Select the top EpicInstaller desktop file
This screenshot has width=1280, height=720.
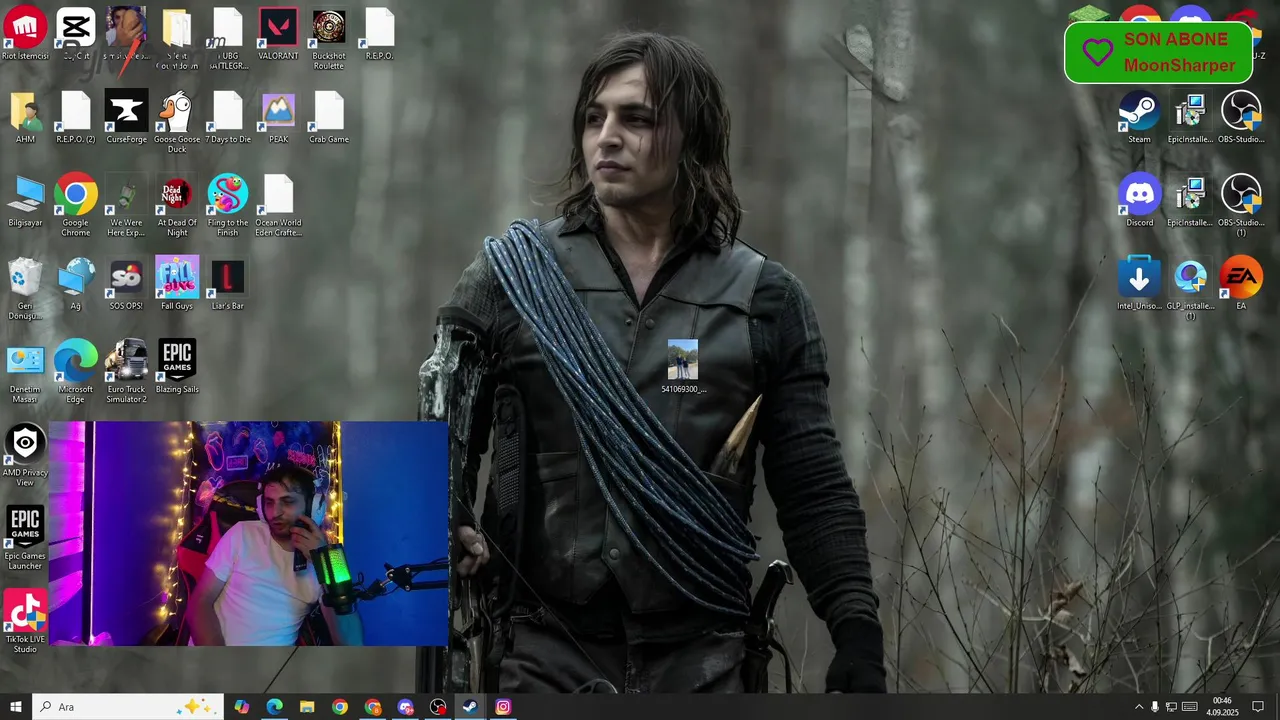(x=1190, y=111)
